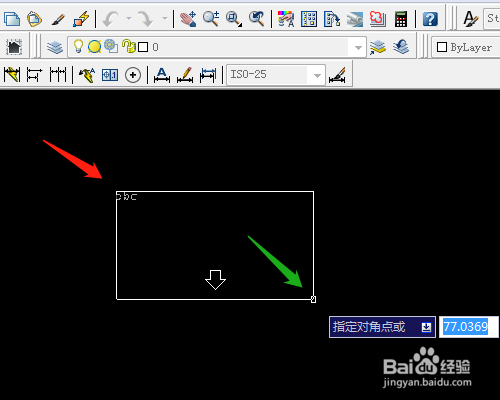
Task: Open the Layer Properties Manager icon
Action: click(x=55, y=47)
